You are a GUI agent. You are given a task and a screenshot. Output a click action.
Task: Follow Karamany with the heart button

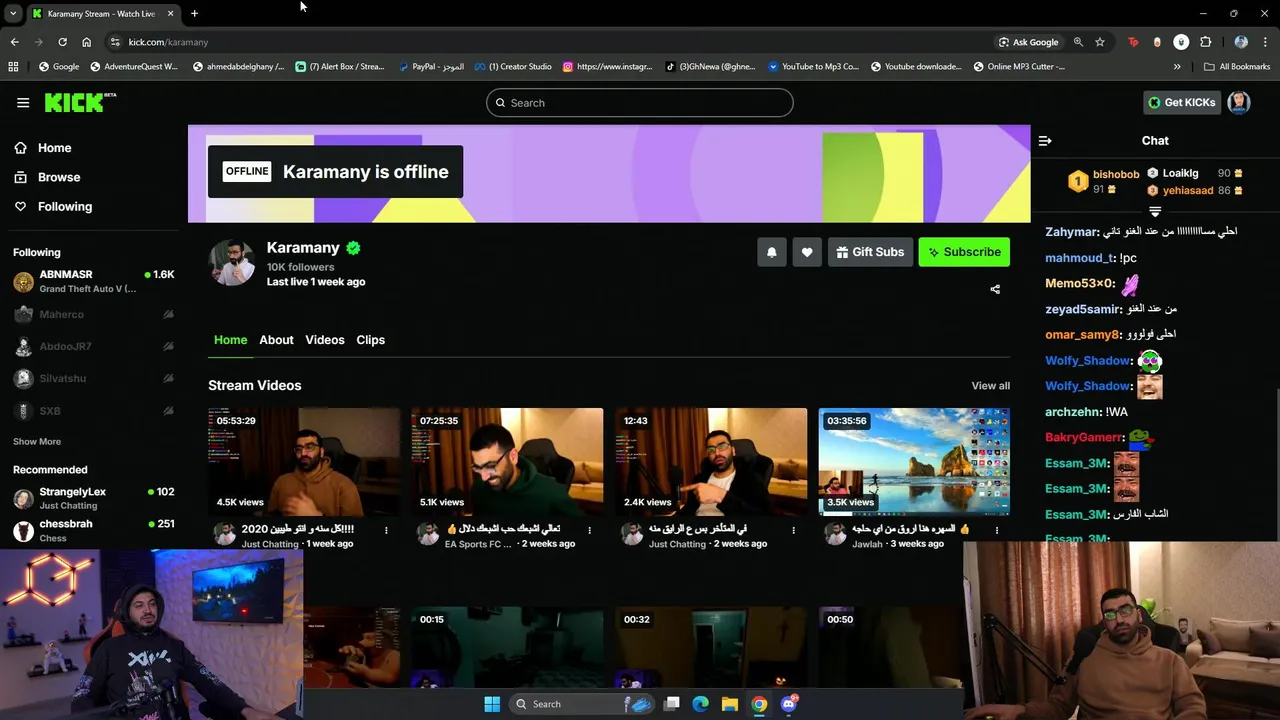click(x=807, y=252)
